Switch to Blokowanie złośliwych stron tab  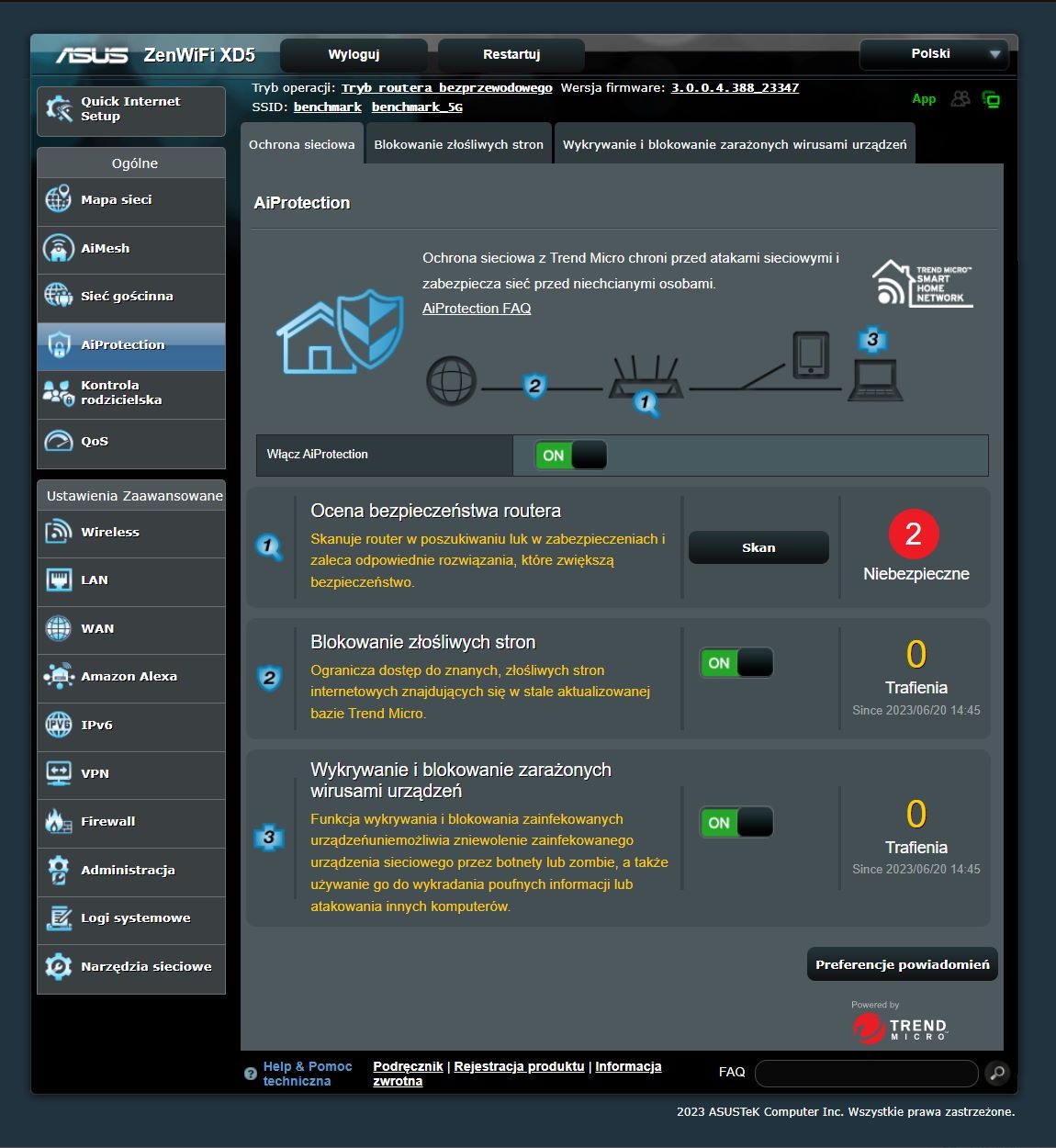point(459,144)
